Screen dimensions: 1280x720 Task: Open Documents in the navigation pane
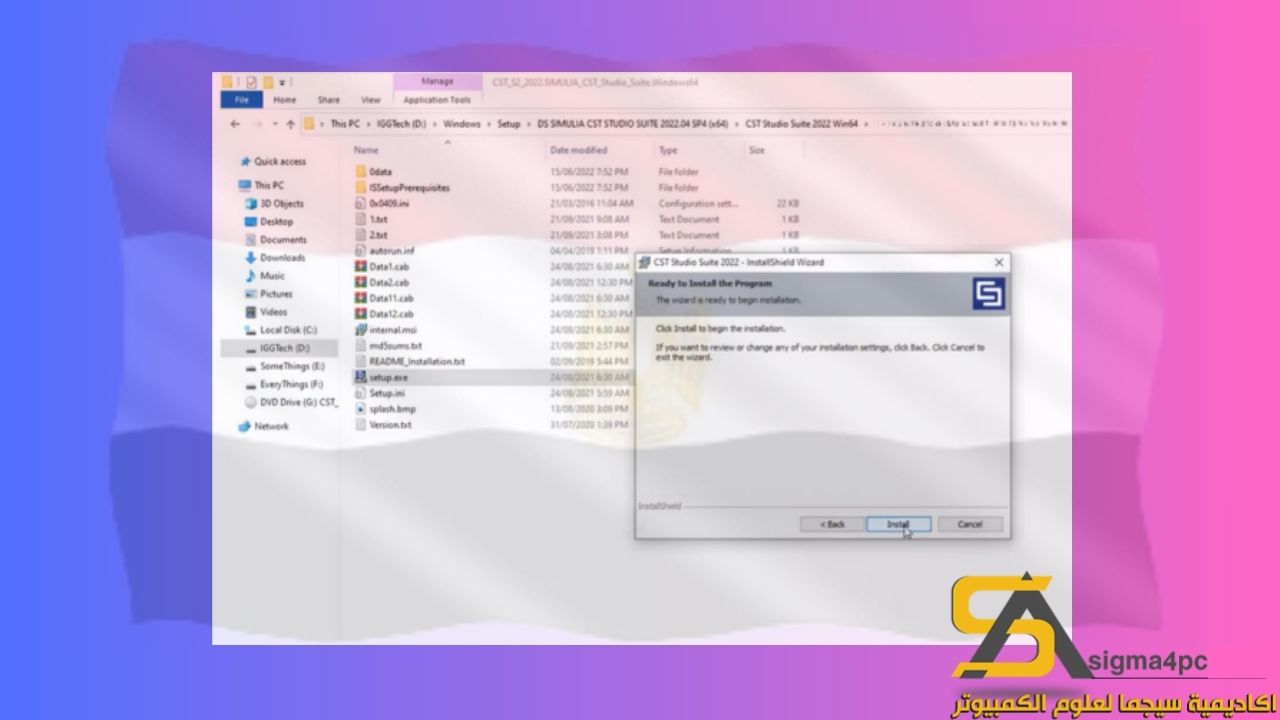tap(283, 239)
